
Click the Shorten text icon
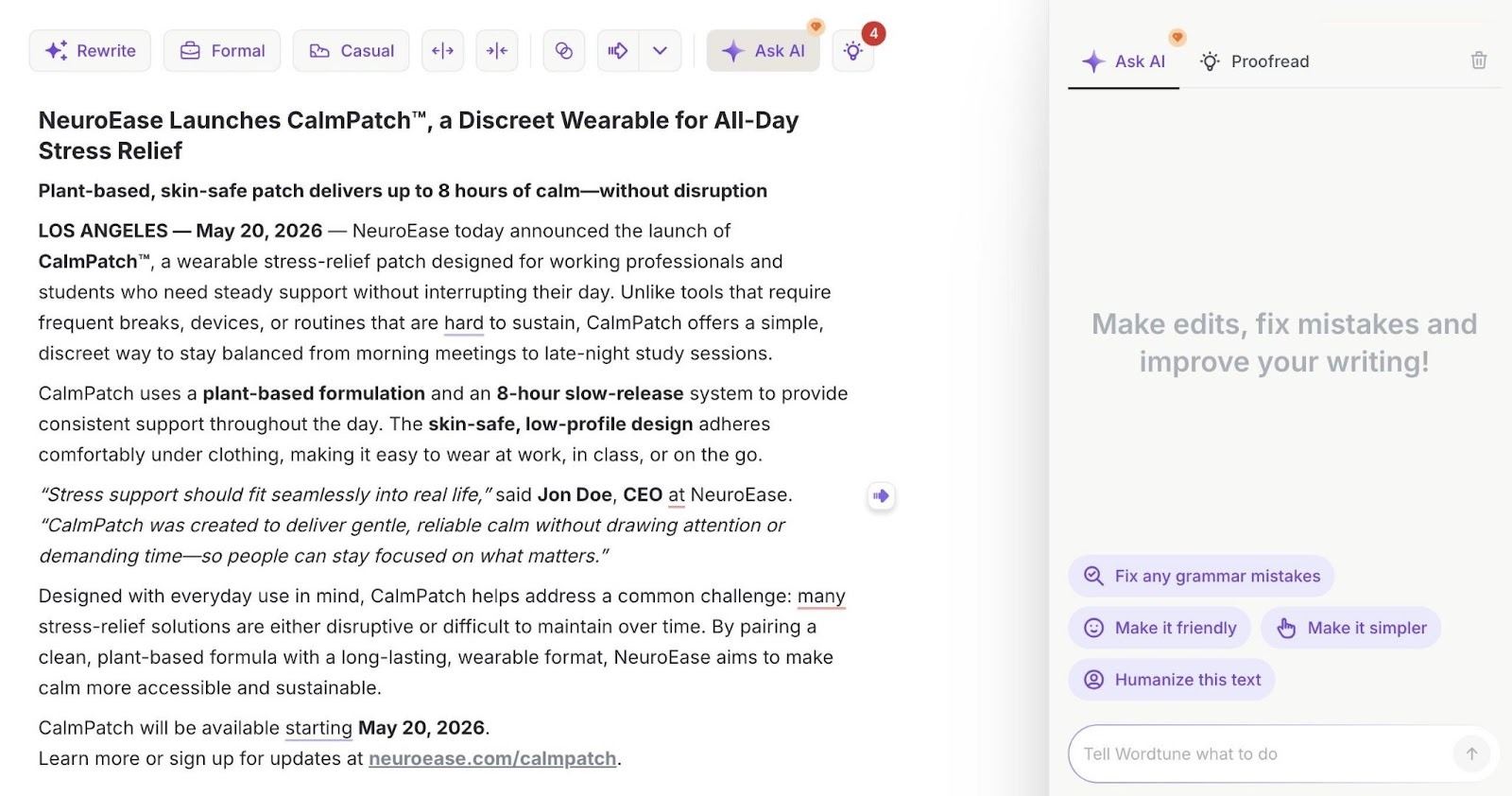click(497, 51)
